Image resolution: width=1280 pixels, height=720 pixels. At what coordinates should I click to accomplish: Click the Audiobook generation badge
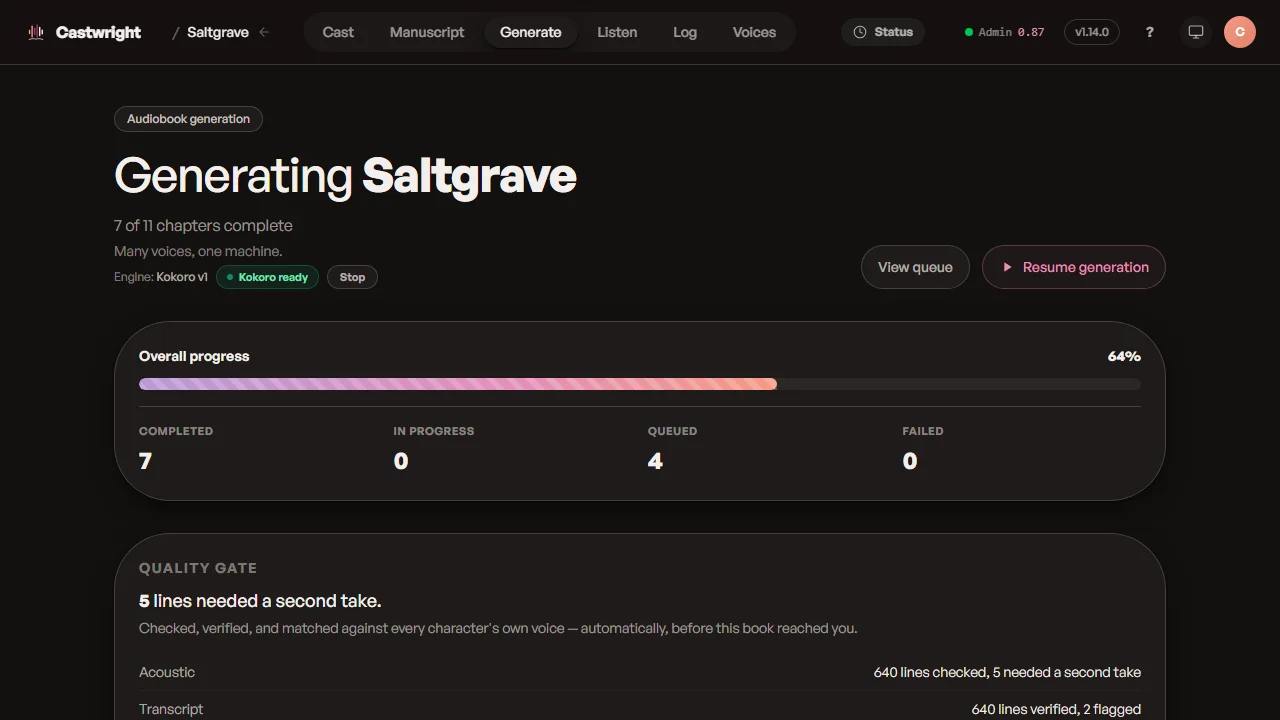[x=188, y=119]
